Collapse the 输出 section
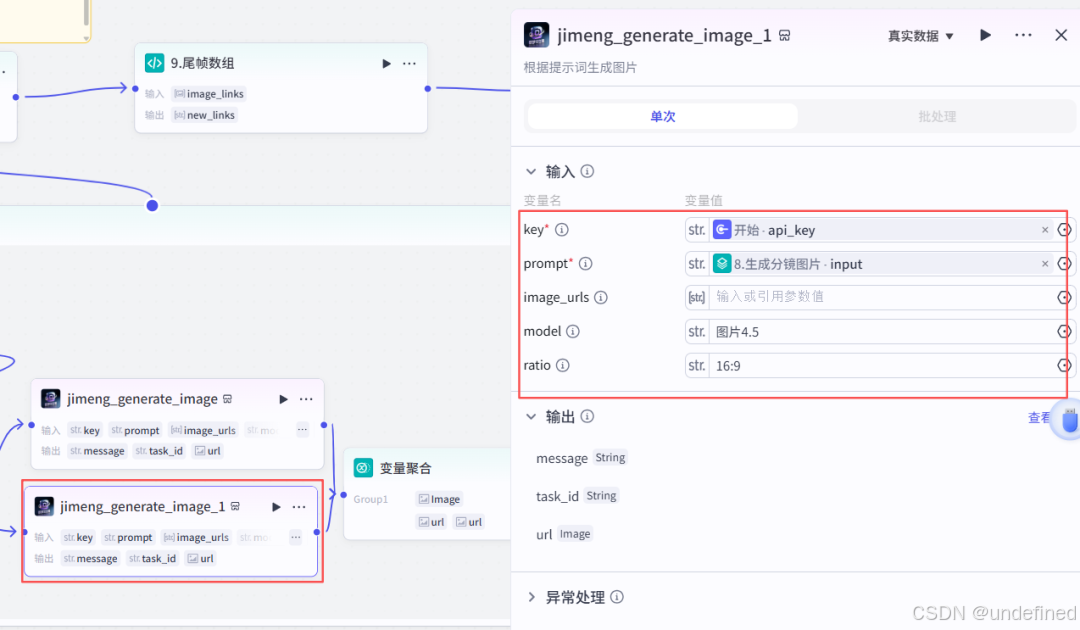 point(531,416)
